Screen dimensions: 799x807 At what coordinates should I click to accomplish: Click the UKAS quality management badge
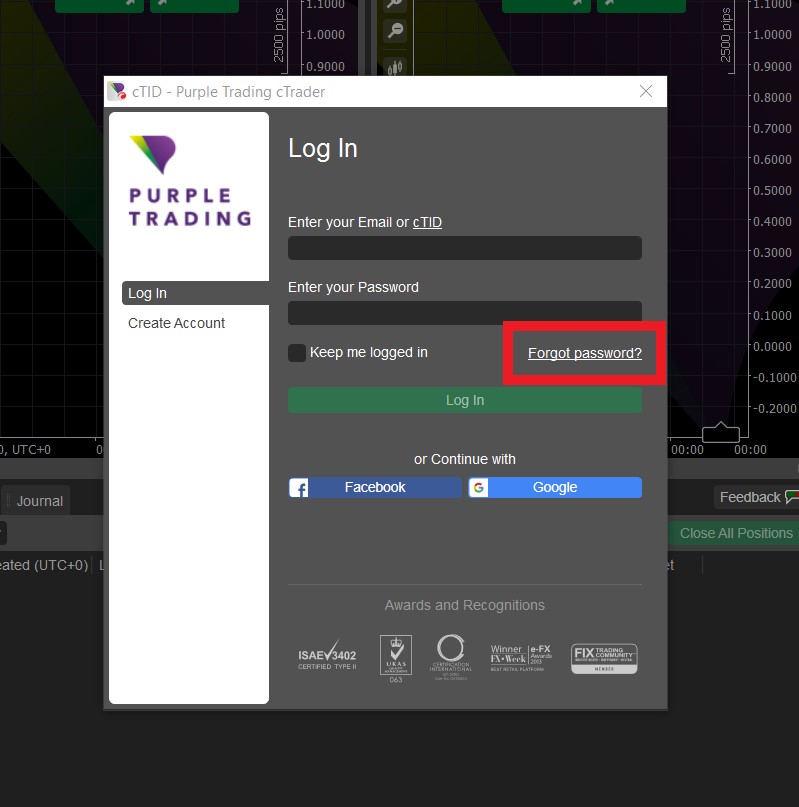pos(395,658)
